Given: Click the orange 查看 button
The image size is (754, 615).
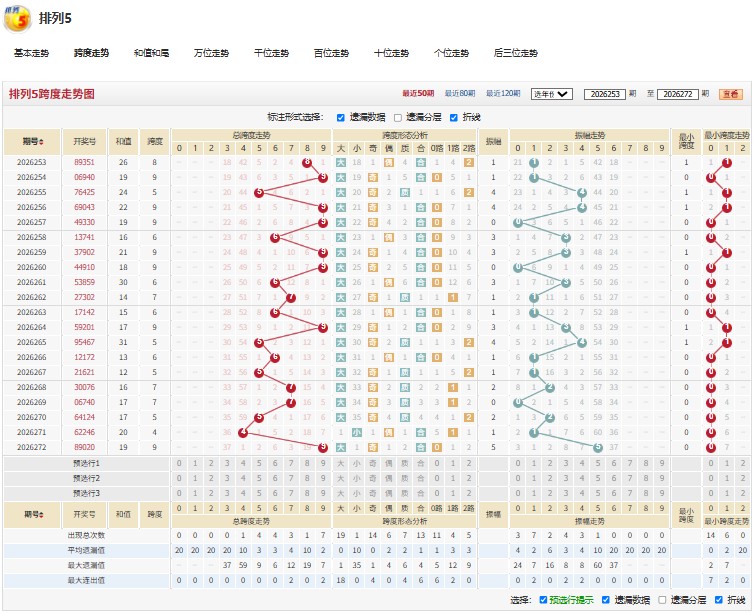Looking at the screenshot, I should point(731,94).
